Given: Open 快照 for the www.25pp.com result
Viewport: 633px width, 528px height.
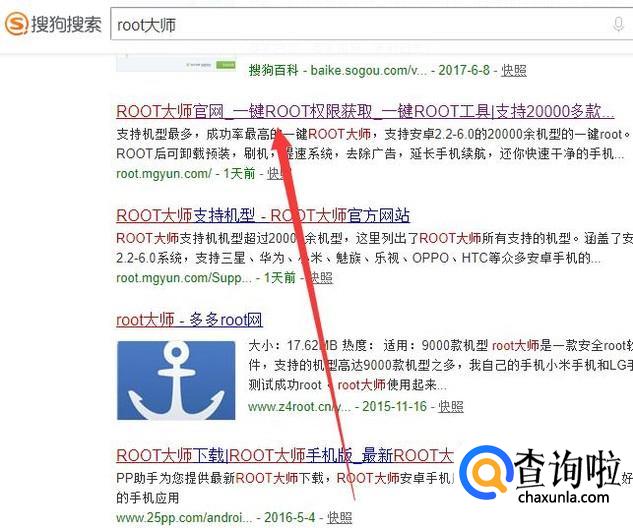Looking at the screenshot, I should (339, 517).
